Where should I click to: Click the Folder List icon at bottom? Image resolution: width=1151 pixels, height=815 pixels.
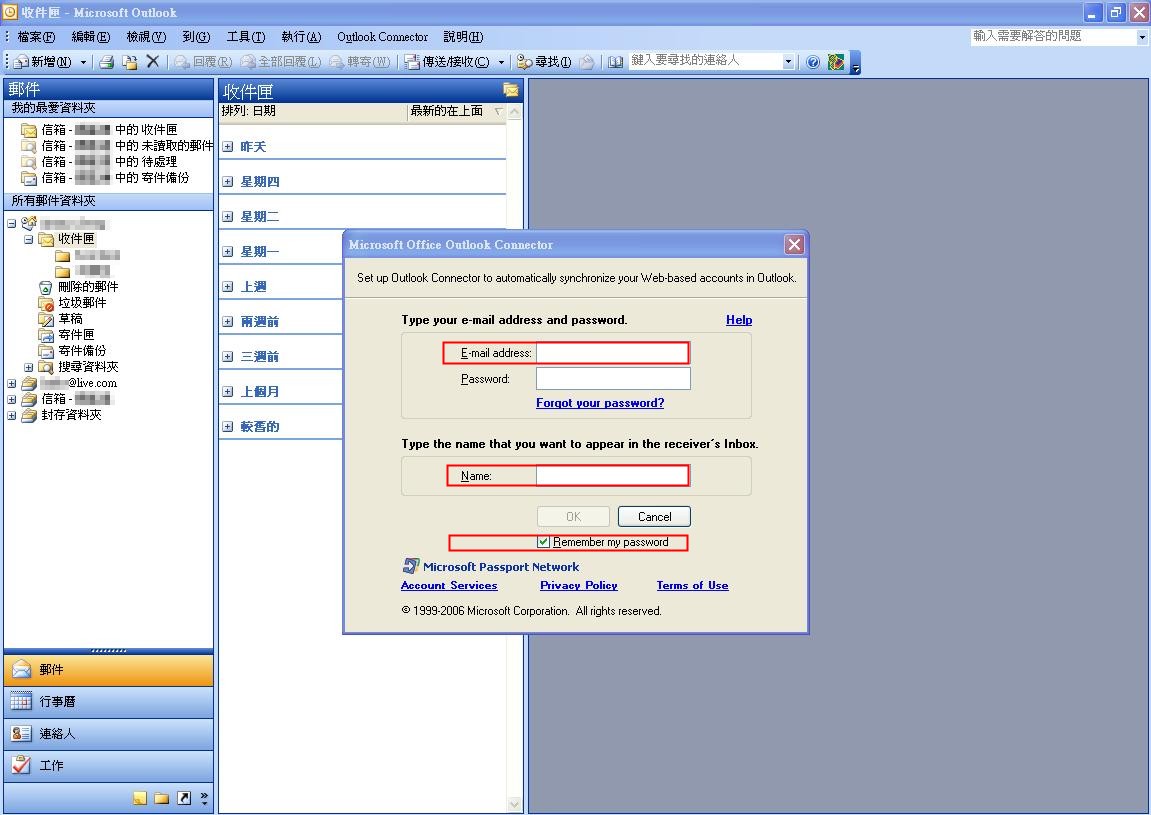[161, 798]
